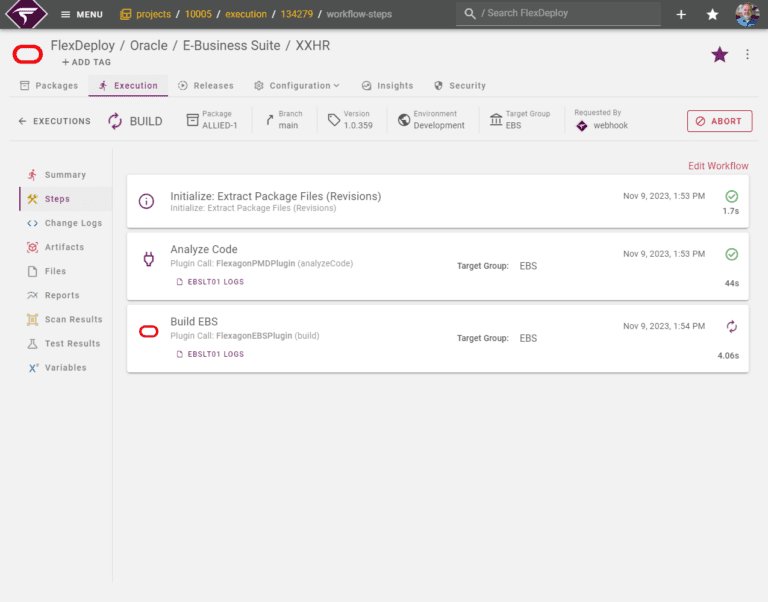The image size is (768, 602).
Task: Click the BUILD refresh cycle icon
Action: pos(115,121)
